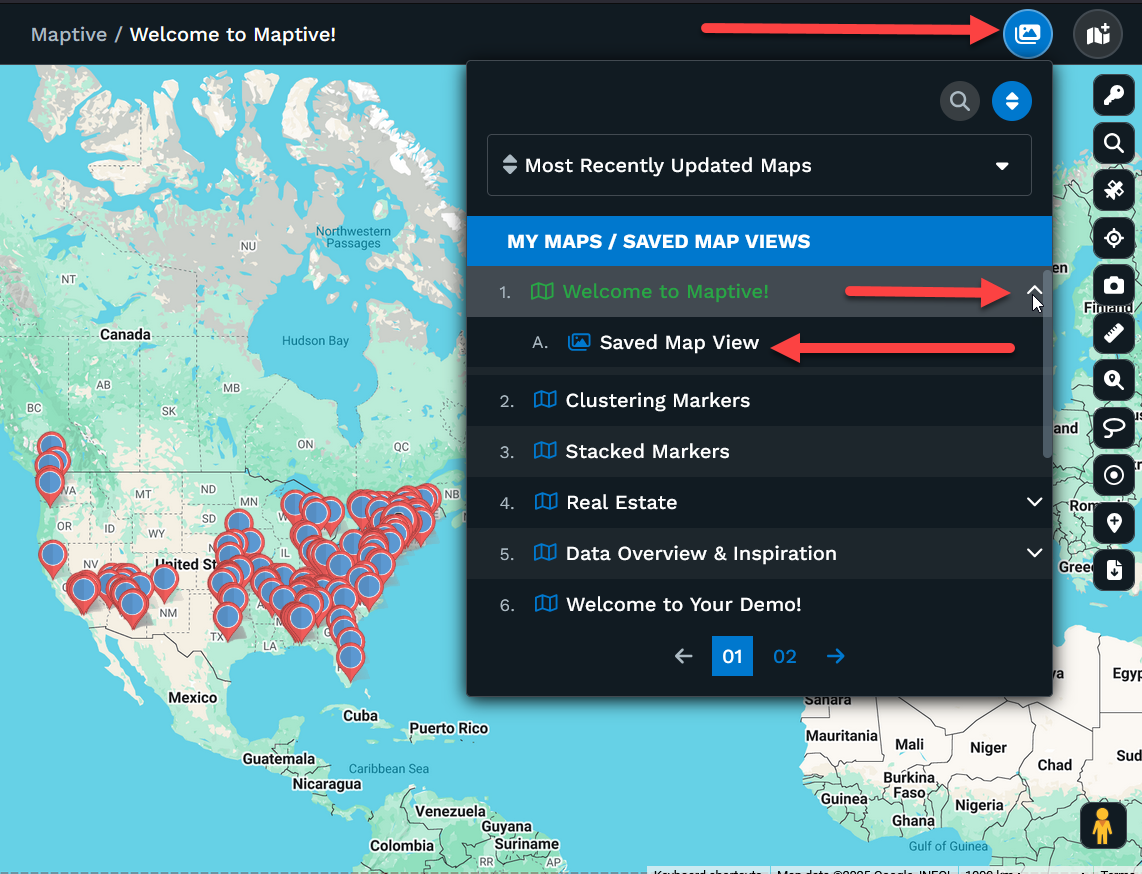The width and height of the screenshot is (1142, 874).
Task: Go to page 02 of maps list
Action: 784,656
